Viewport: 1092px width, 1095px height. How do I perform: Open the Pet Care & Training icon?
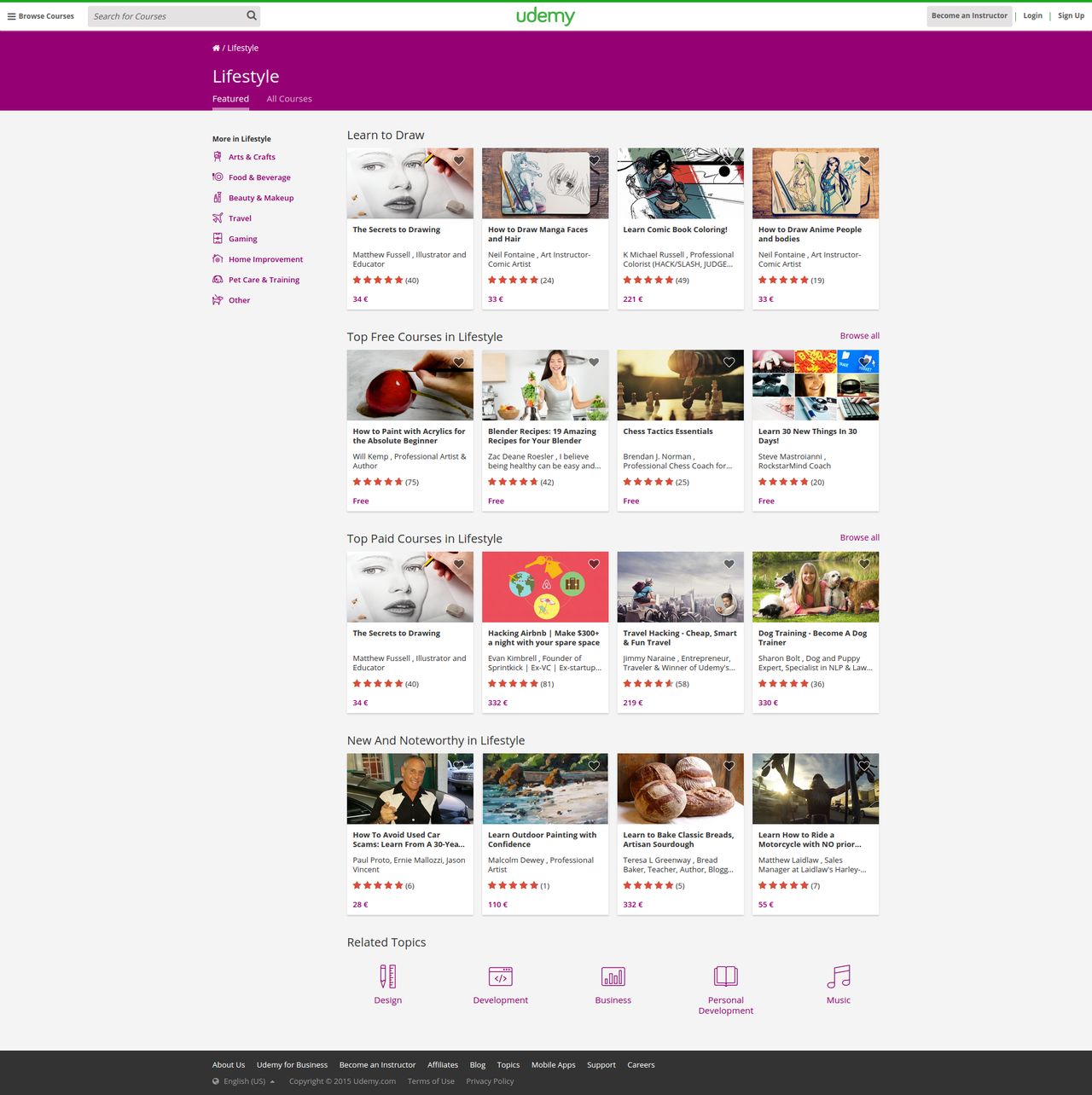point(218,280)
